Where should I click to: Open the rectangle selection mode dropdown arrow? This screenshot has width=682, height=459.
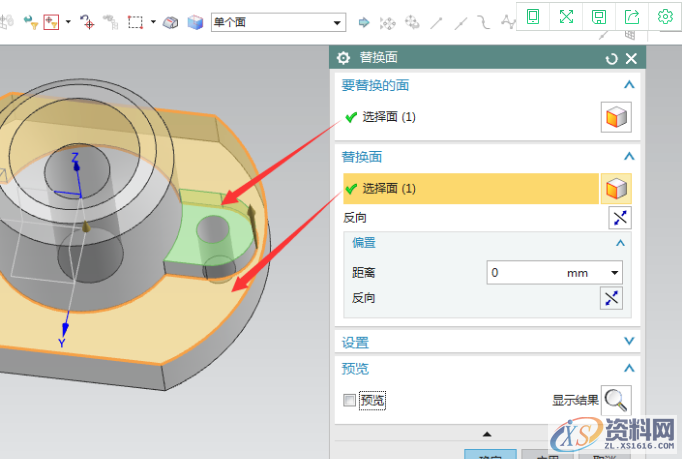click(153, 21)
